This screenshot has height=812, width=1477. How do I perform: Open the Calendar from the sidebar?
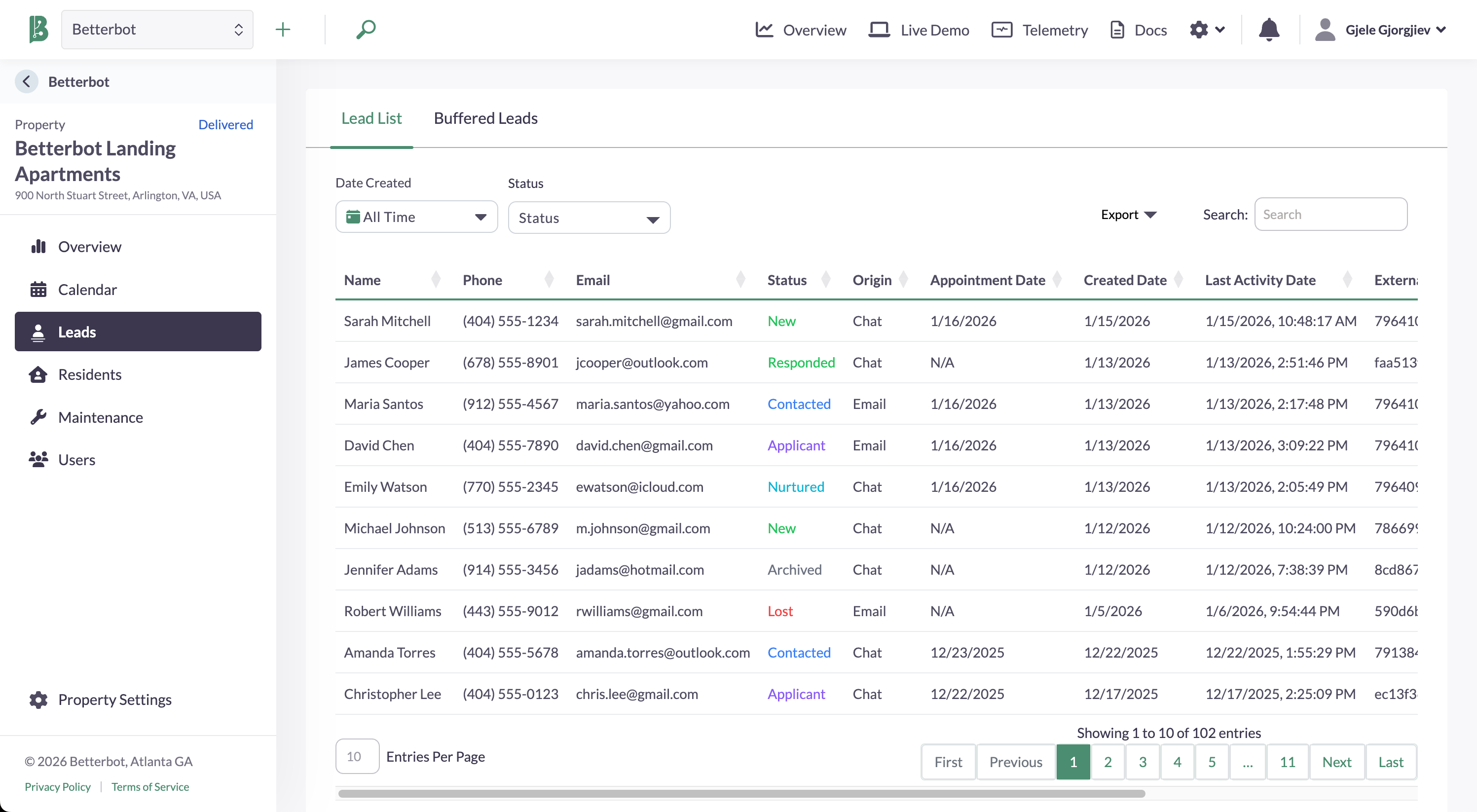[x=87, y=290]
